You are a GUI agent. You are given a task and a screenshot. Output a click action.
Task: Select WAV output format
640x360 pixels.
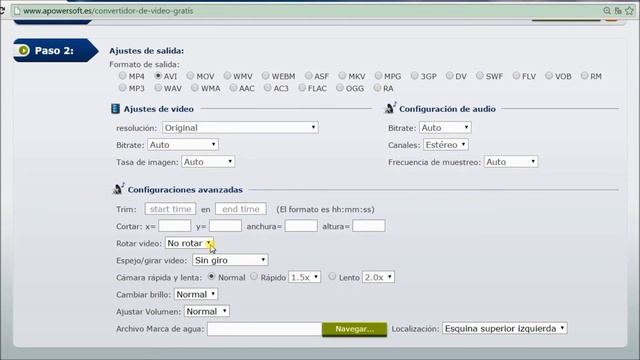[158, 87]
